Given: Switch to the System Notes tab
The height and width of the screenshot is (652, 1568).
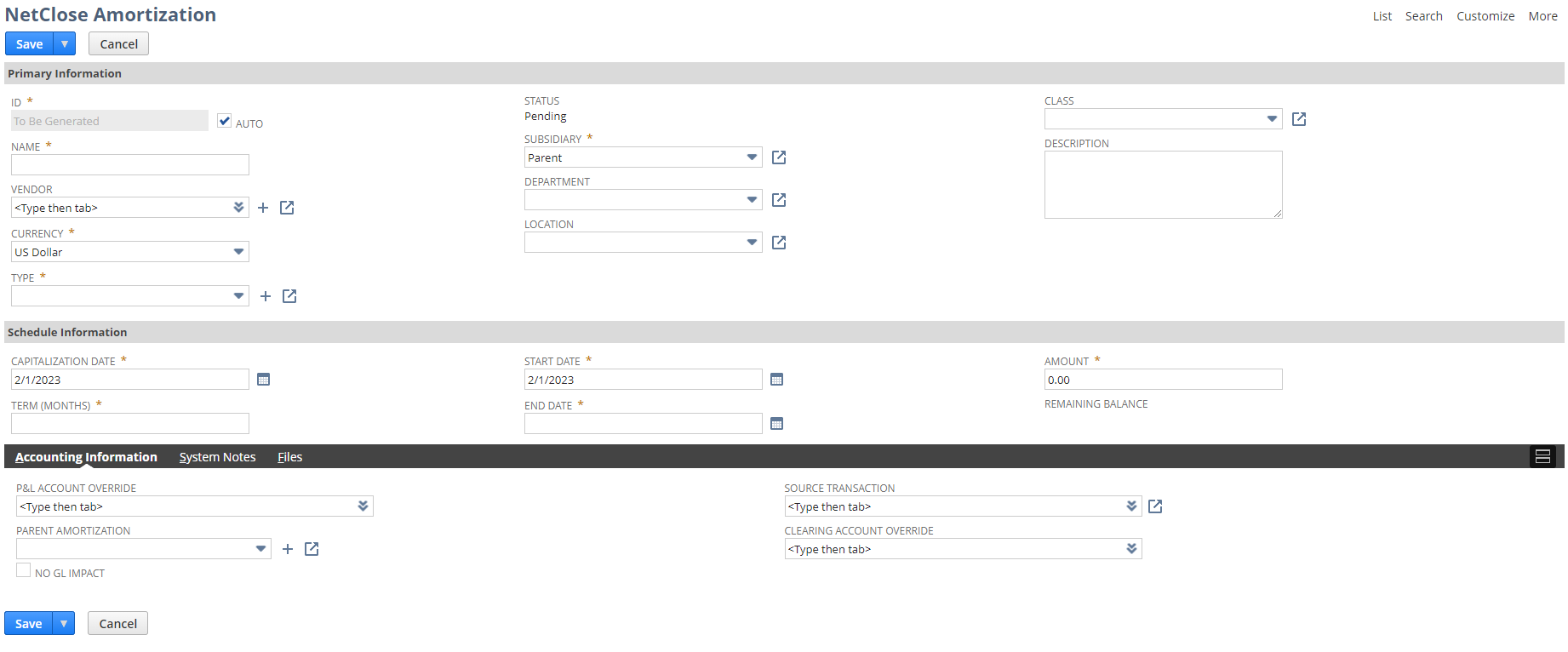Looking at the screenshot, I should pyautogui.click(x=217, y=457).
